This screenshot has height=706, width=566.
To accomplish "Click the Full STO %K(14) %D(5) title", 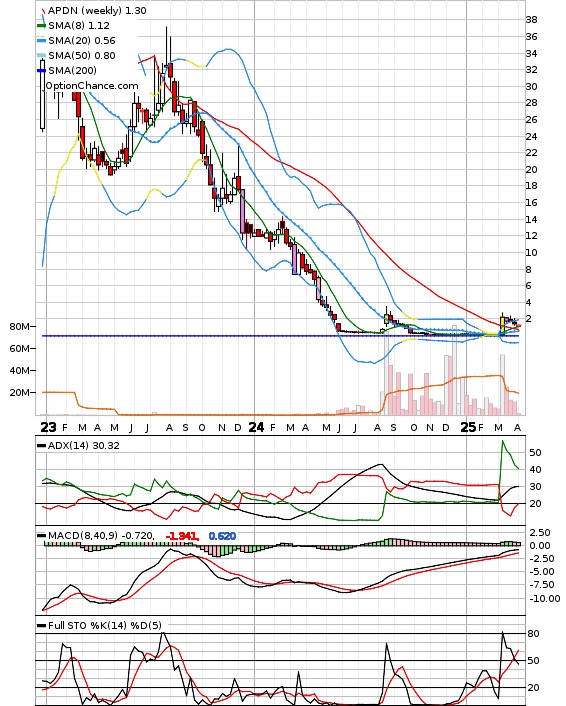I will (x=104, y=625).
